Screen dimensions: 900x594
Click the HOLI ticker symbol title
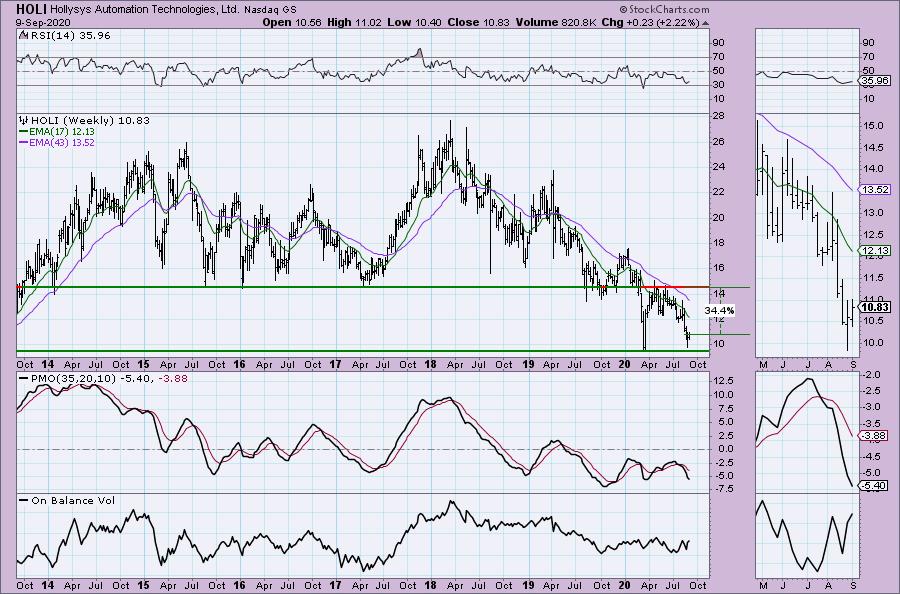(31, 9)
